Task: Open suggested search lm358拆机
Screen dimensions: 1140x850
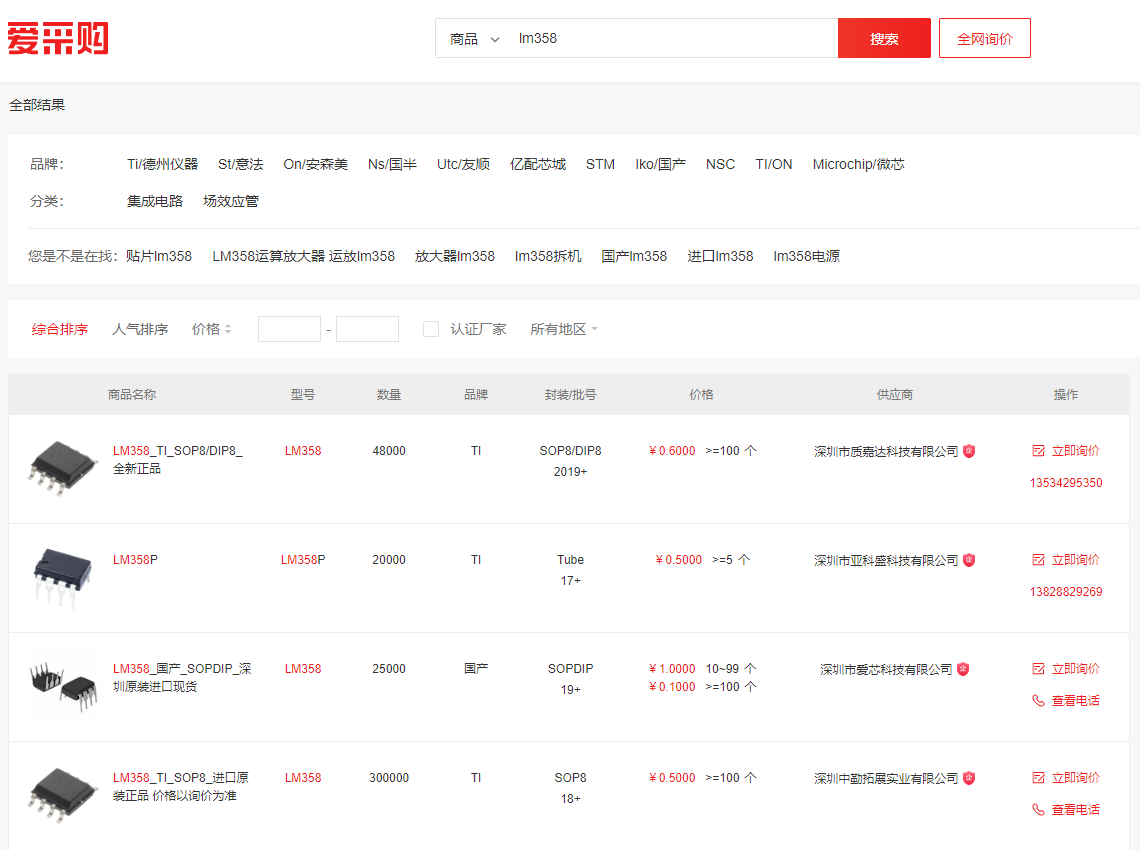Action: point(548,256)
